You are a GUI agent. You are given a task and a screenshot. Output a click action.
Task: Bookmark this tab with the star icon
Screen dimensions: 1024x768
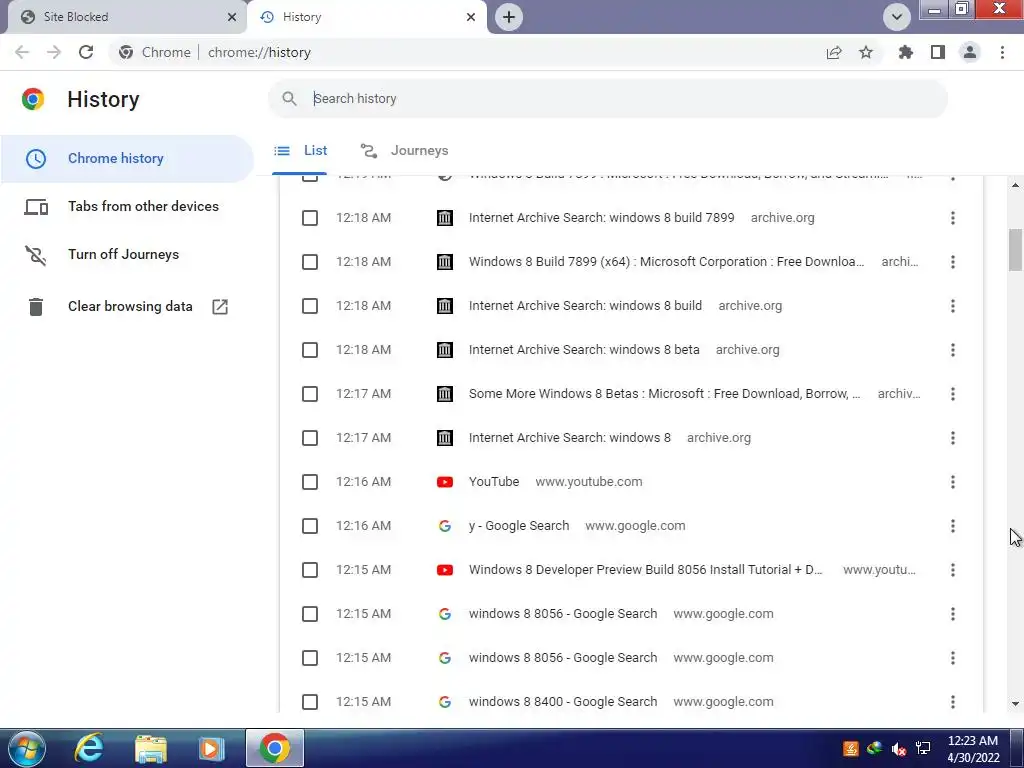click(866, 52)
